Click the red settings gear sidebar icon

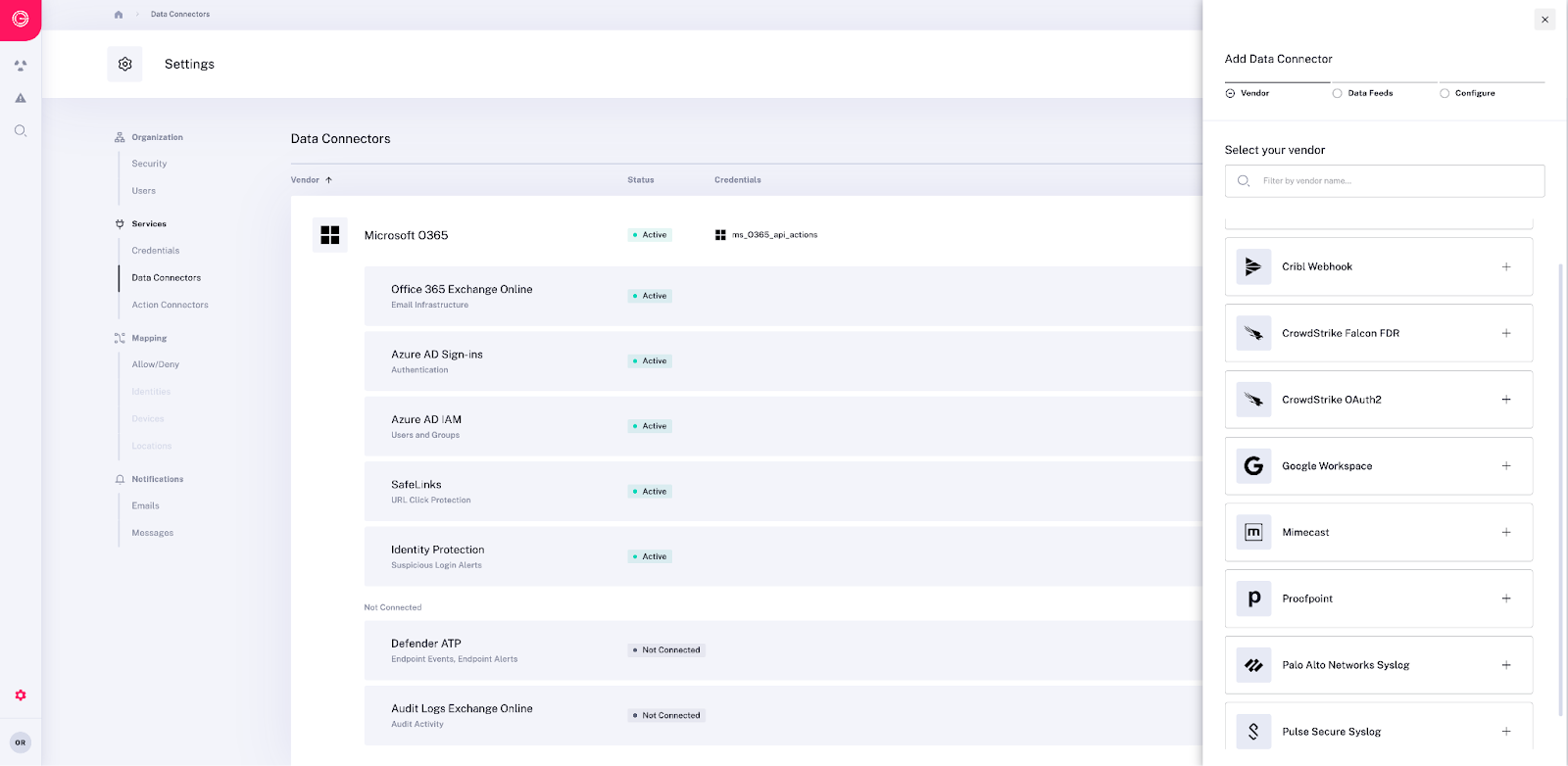[x=21, y=695]
